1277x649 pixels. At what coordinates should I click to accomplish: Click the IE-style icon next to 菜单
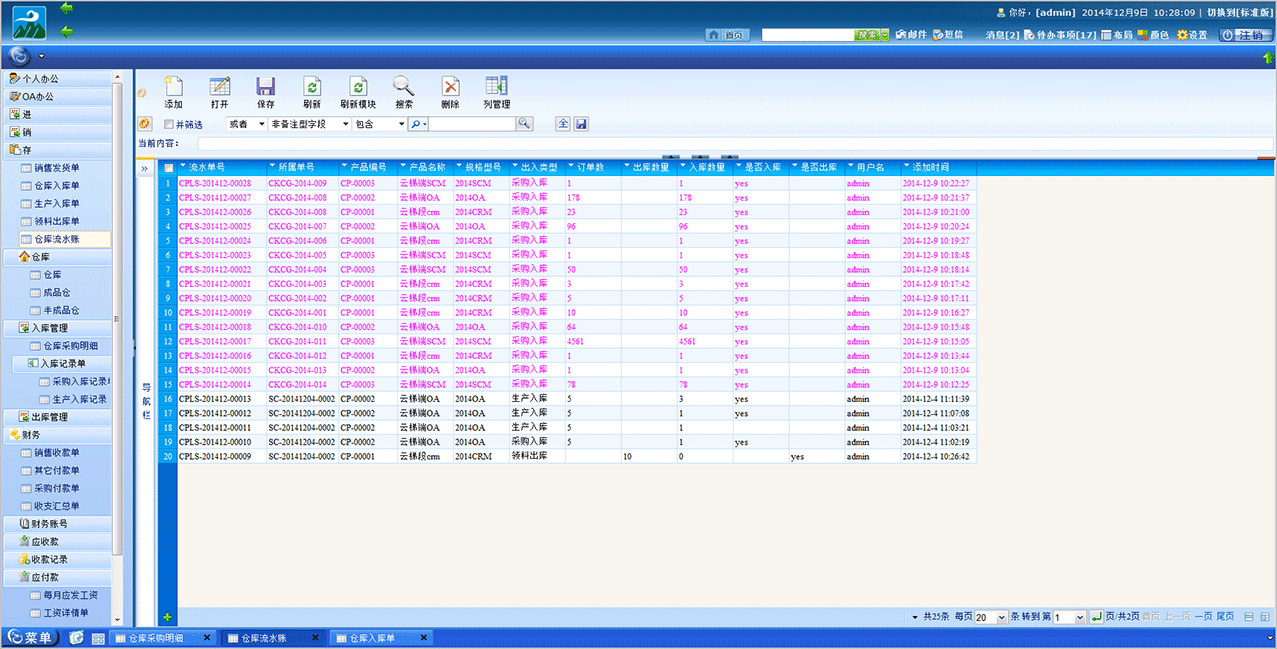(x=77, y=638)
